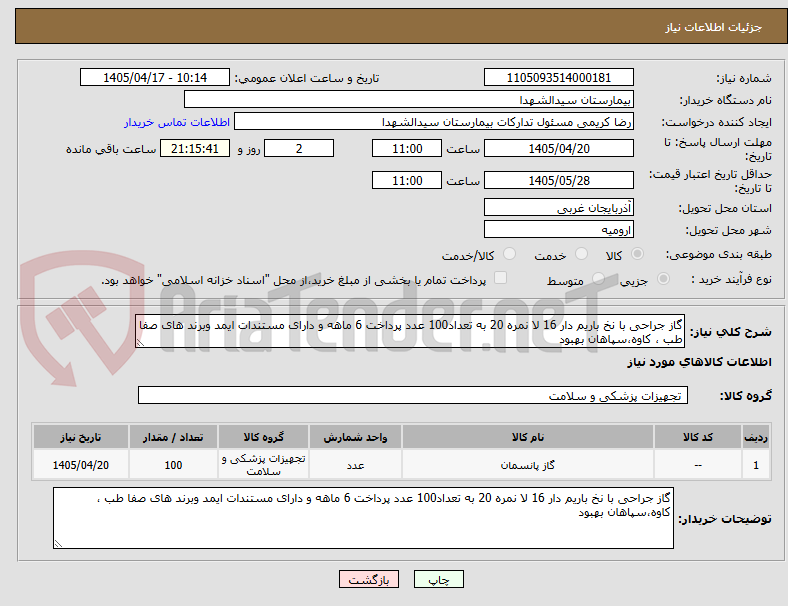Select the جزیی purchase type radio

(x=663, y=278)
